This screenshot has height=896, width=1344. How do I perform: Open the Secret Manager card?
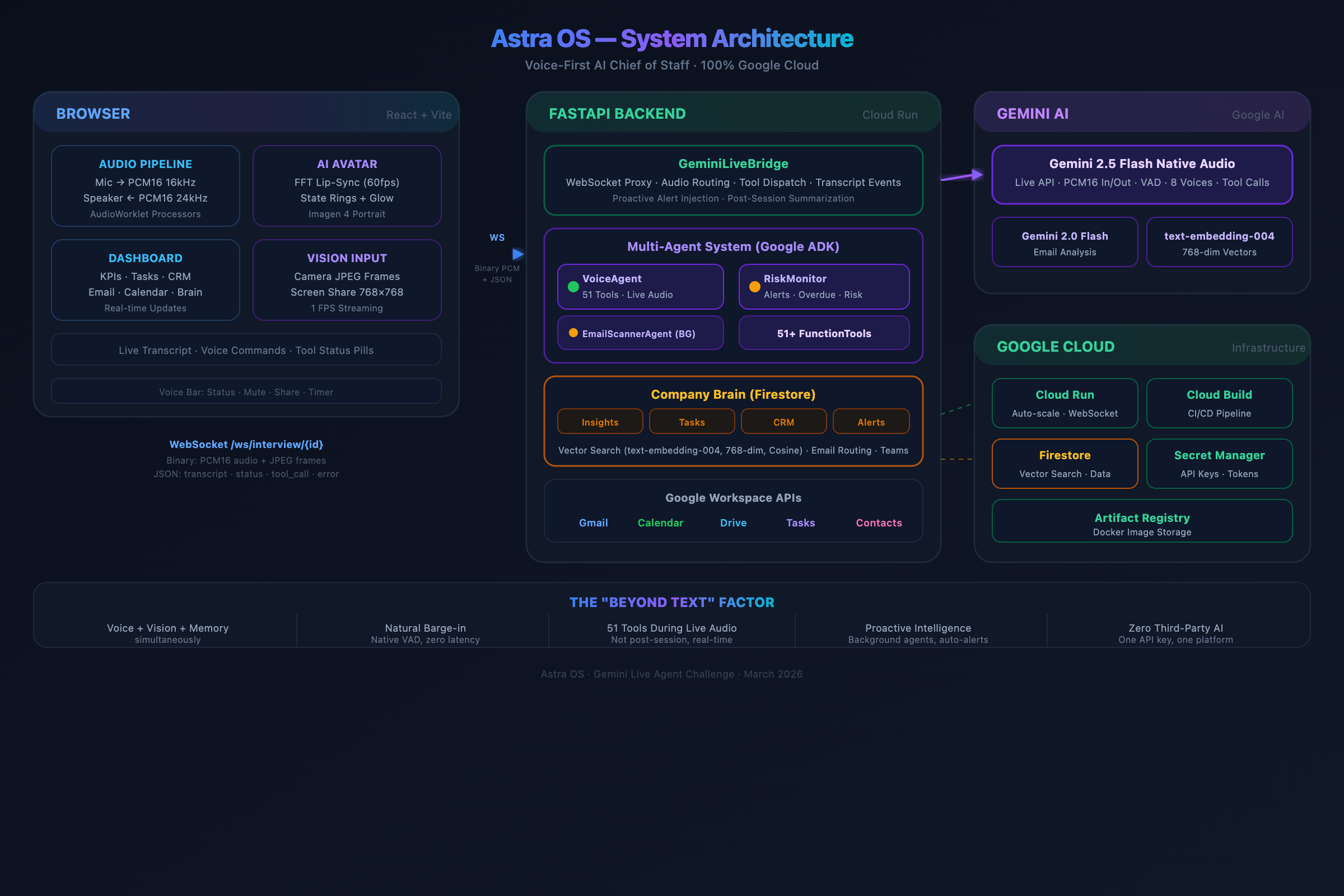(1219, 464)
